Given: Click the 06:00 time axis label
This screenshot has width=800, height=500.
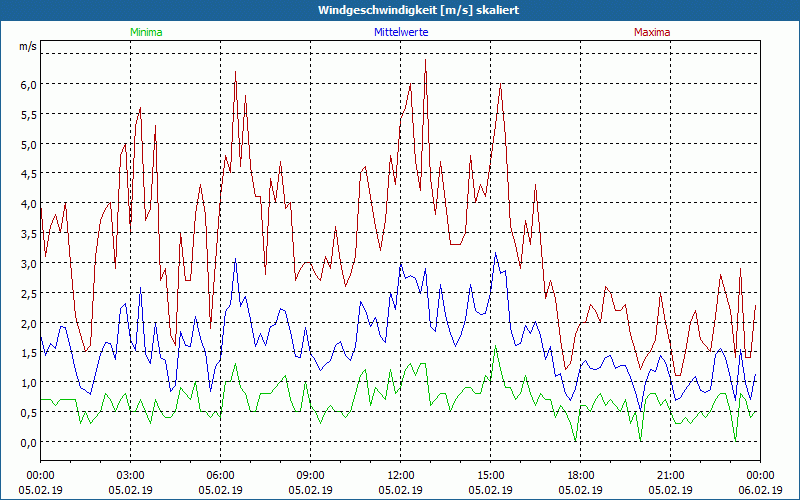Looking at the screenshot, I should click(220, 476).
